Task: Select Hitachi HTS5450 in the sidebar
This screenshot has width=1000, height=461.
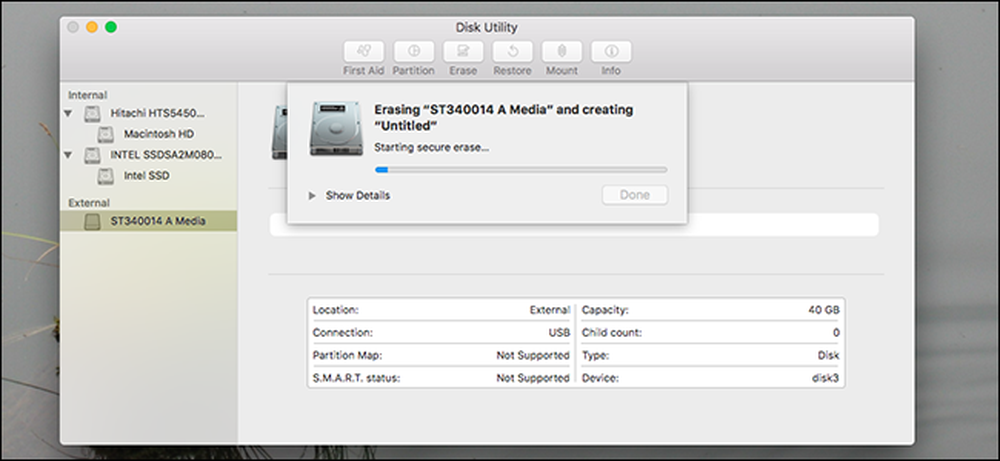Action: [x=158, y=113]
